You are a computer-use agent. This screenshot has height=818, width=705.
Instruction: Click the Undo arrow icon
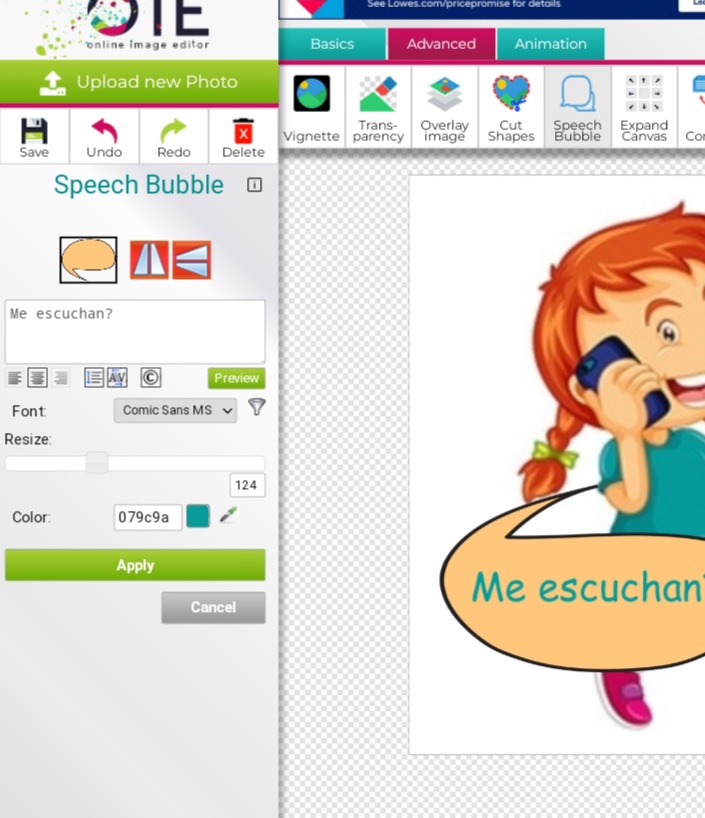[x=104, y=136]
